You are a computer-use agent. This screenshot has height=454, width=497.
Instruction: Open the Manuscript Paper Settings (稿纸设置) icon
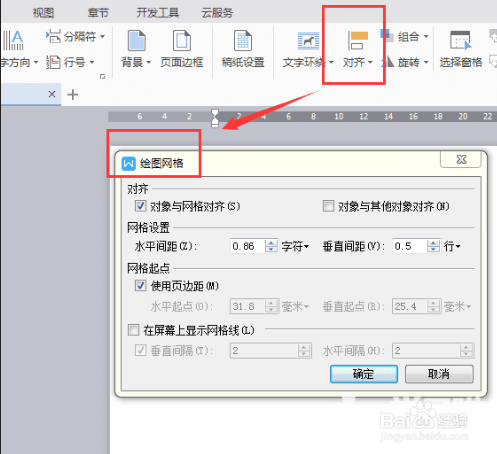pos(243,41)
